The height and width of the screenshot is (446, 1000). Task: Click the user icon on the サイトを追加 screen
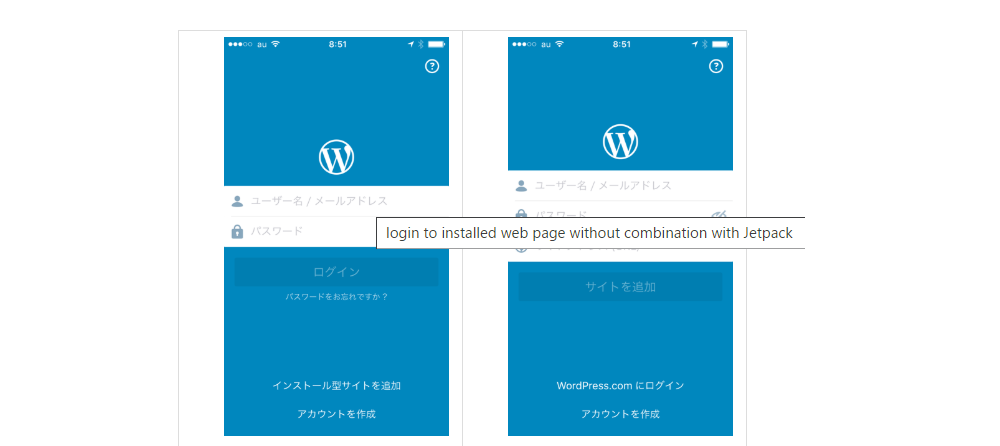coord(521,186)
